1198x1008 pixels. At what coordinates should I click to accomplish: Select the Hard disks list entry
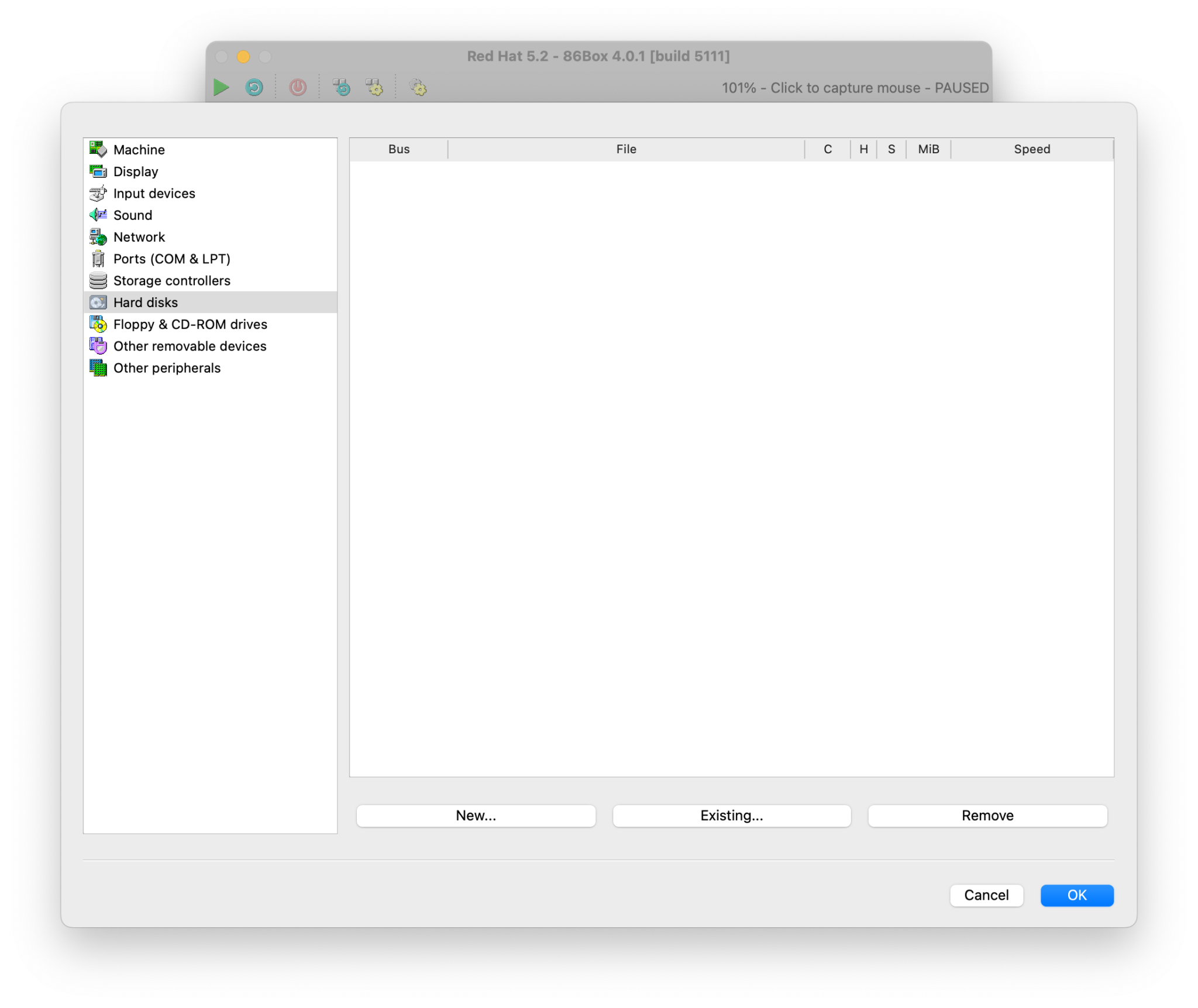click(145, 302)
